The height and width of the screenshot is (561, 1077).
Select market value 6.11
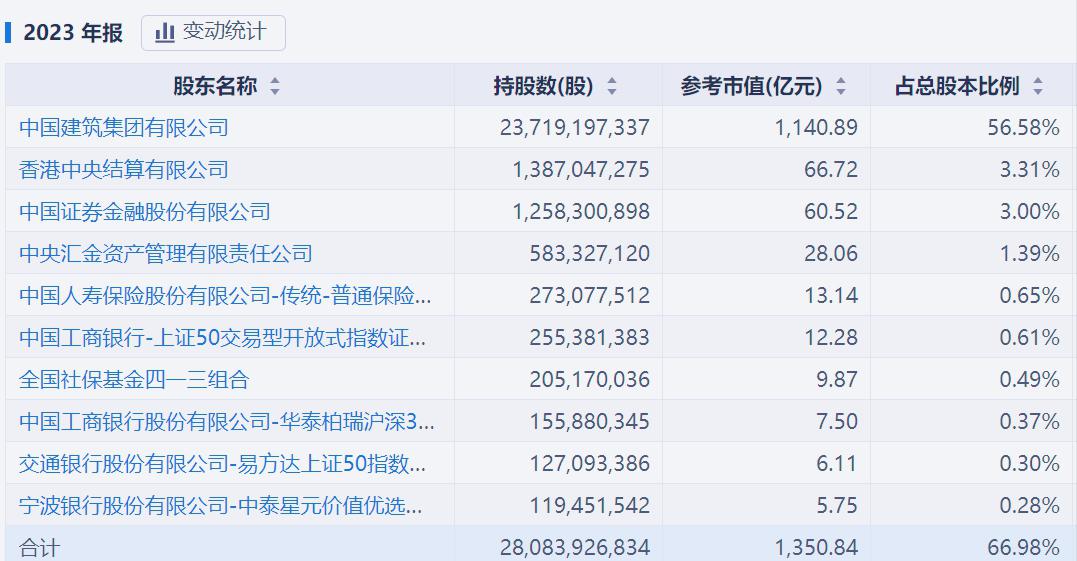click(837, 463)
